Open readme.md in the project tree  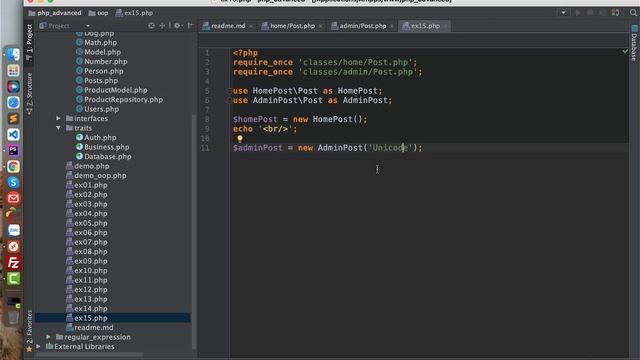(x=93, y=327)
